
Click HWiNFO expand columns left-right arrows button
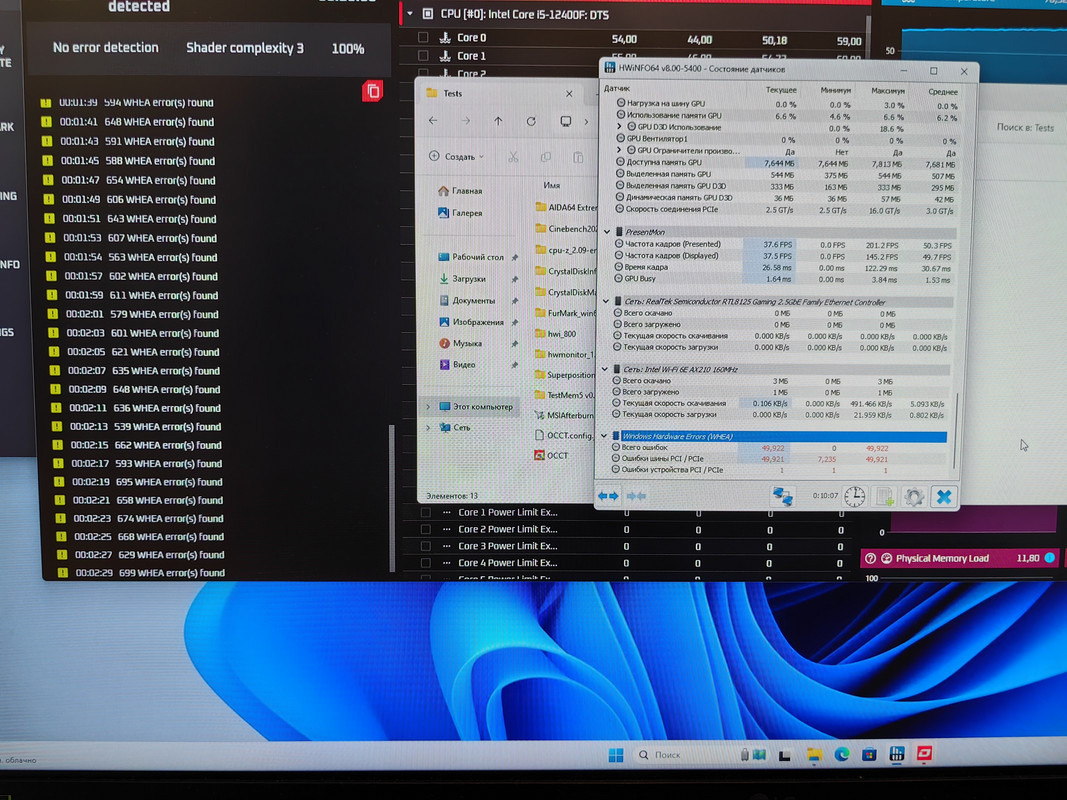[608, 496]
